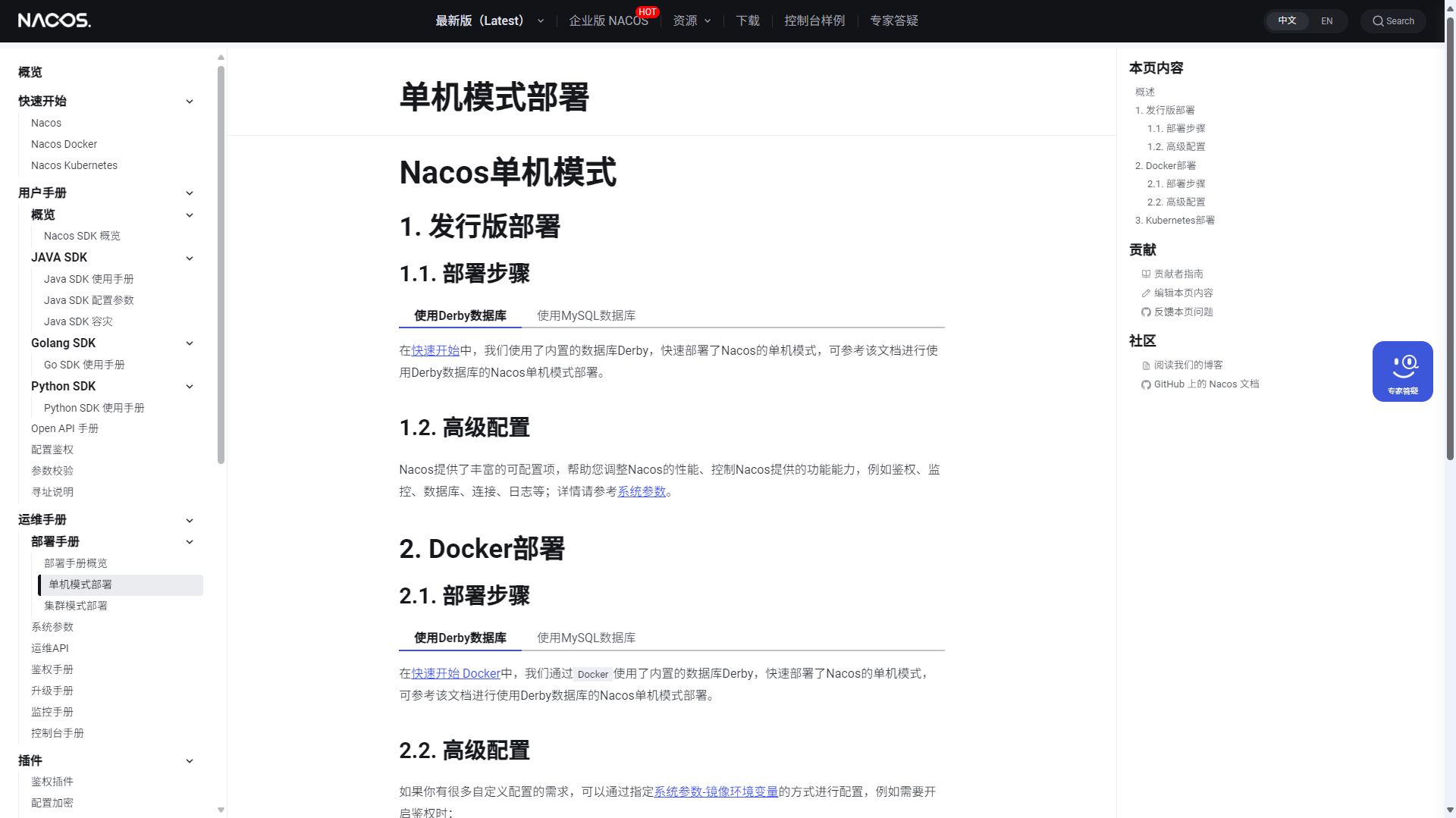Select 使用Derby数据库 tab under section 2.1

460,638
